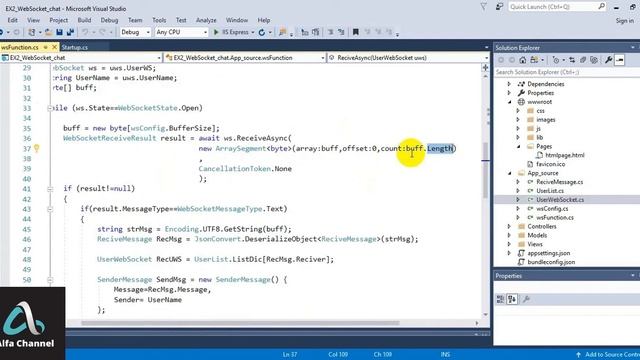This screenshot has width=640, height=360.
Task: Select wsConfig.cs in Solution Explorer
Action: [x=552, y=209]
